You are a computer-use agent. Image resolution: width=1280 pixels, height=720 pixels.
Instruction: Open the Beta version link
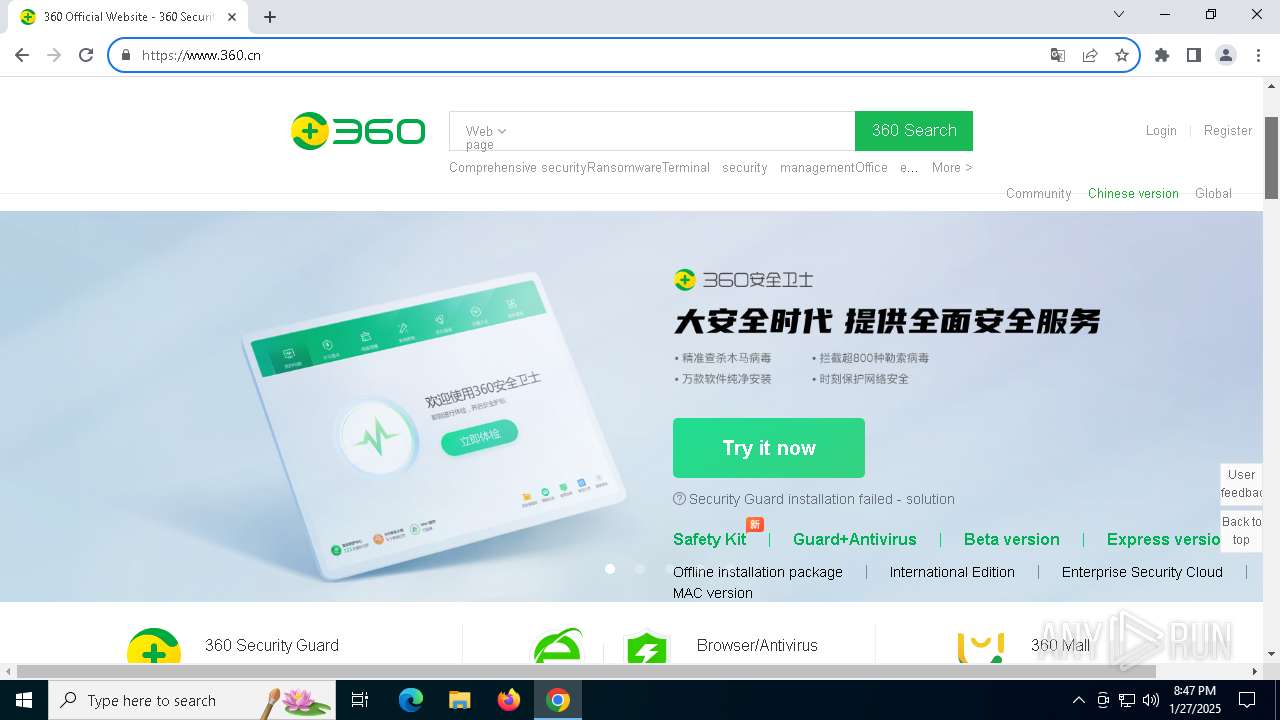1011,539
